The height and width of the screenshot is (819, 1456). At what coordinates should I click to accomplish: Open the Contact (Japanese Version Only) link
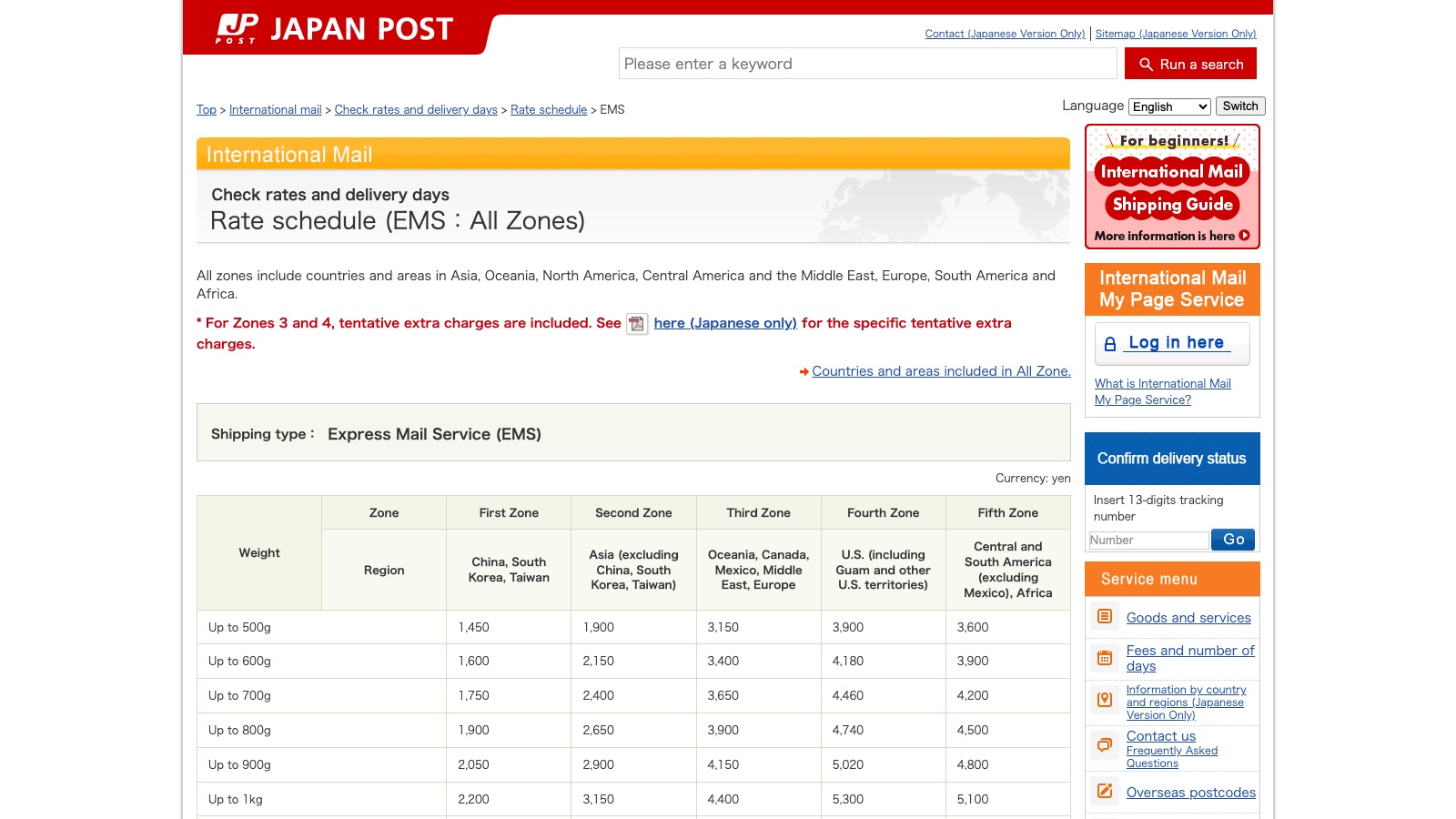(x=1005, y=34)
